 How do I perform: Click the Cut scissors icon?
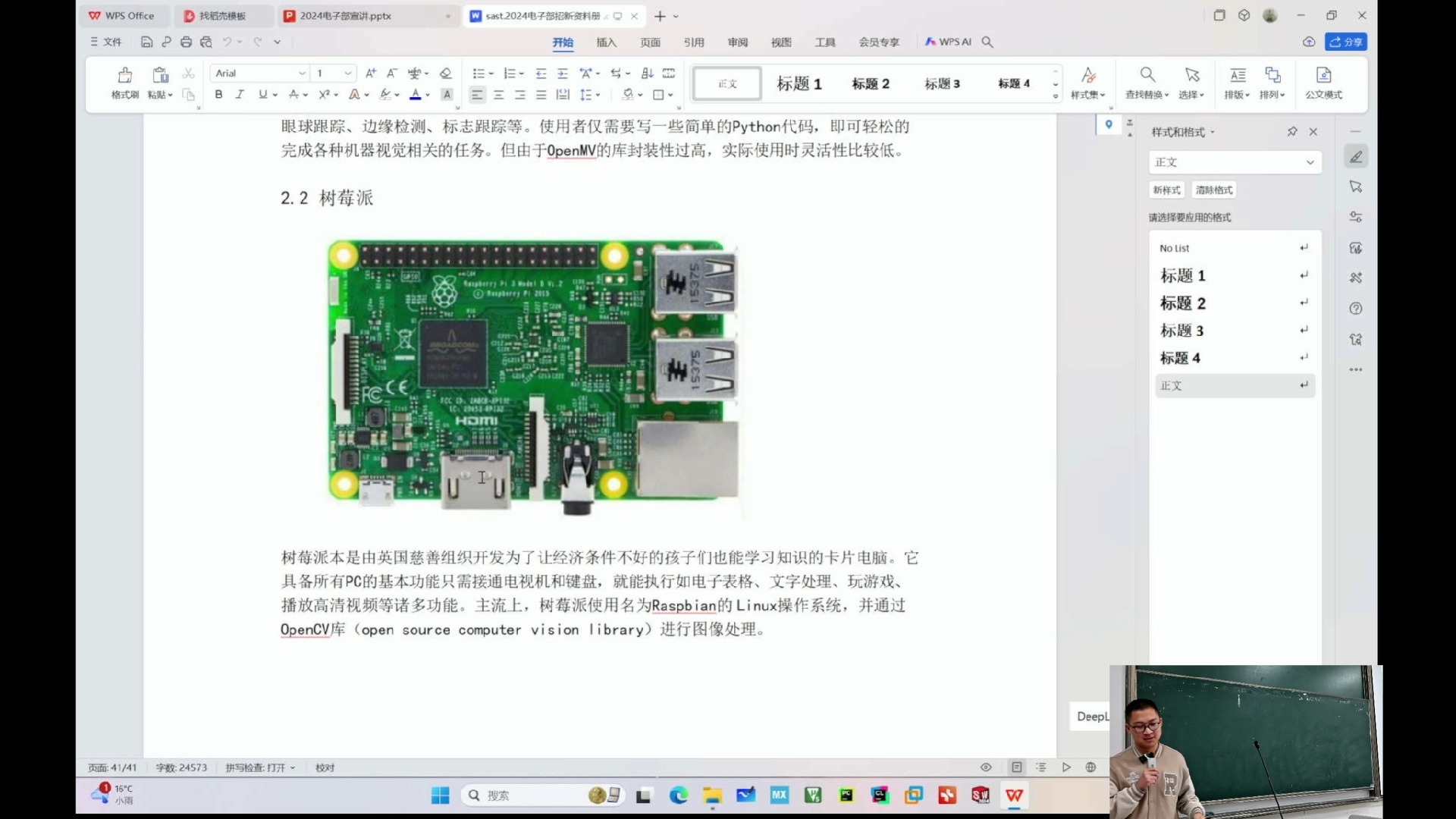pyautogui.click(x=189, y=74)
